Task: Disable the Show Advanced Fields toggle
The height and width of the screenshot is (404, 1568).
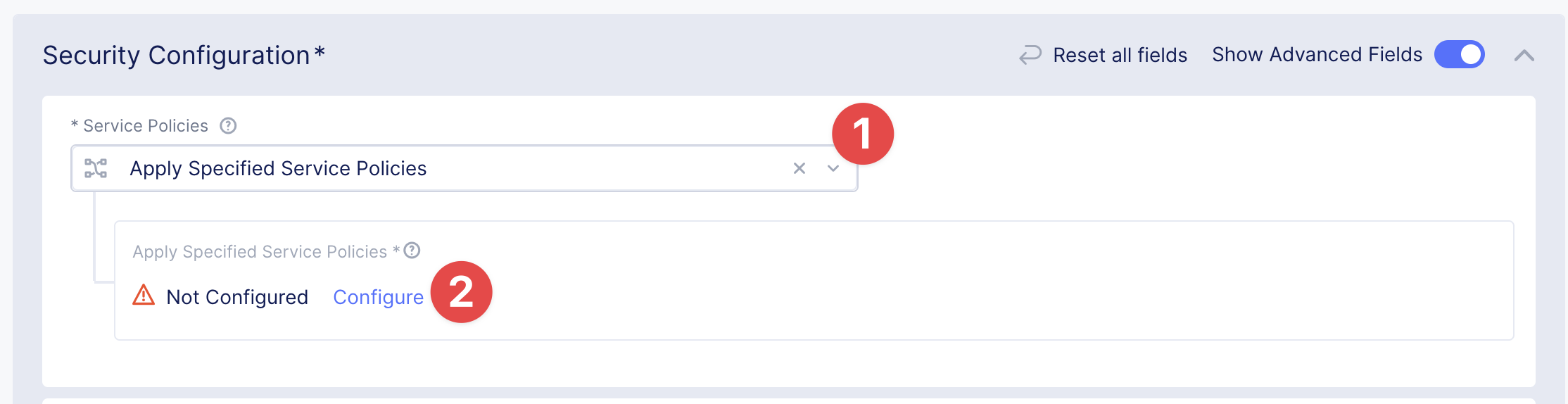Action: coord(1459,54)
